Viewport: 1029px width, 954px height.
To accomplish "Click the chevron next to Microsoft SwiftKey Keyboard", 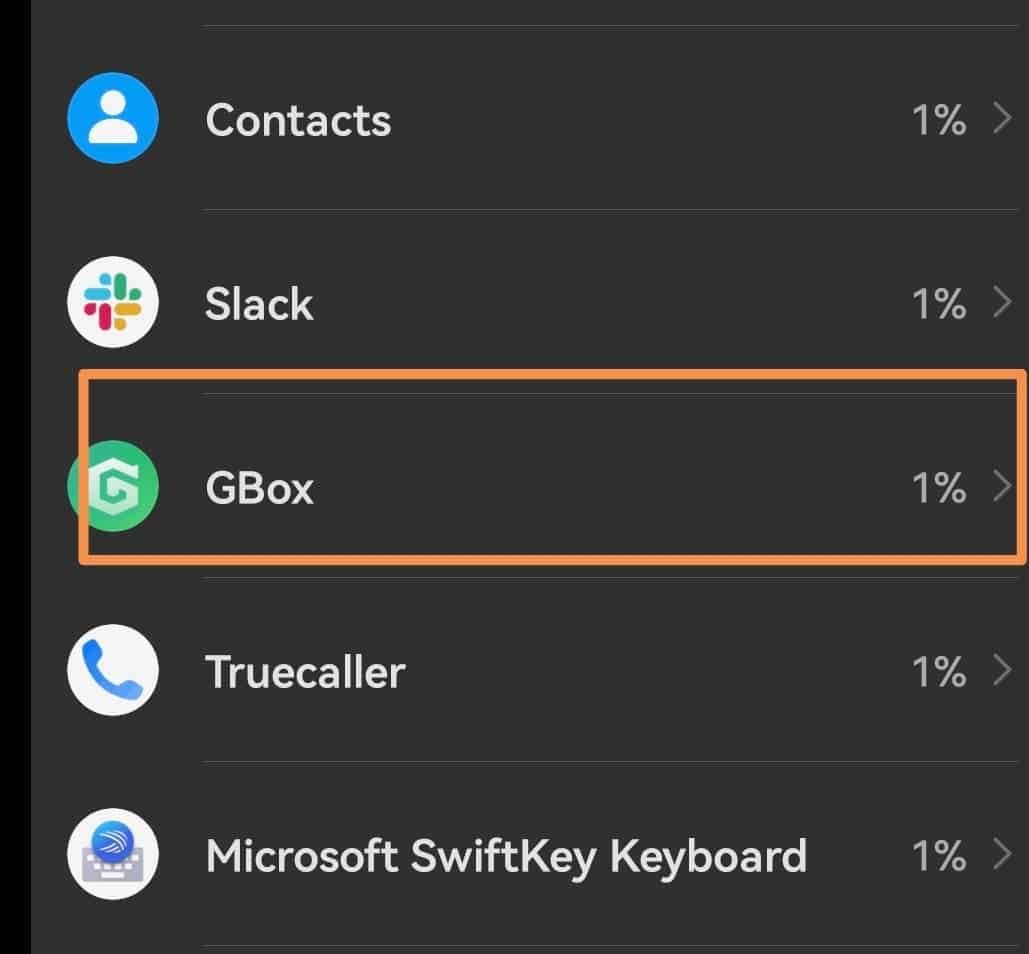I will [1002, 855].
